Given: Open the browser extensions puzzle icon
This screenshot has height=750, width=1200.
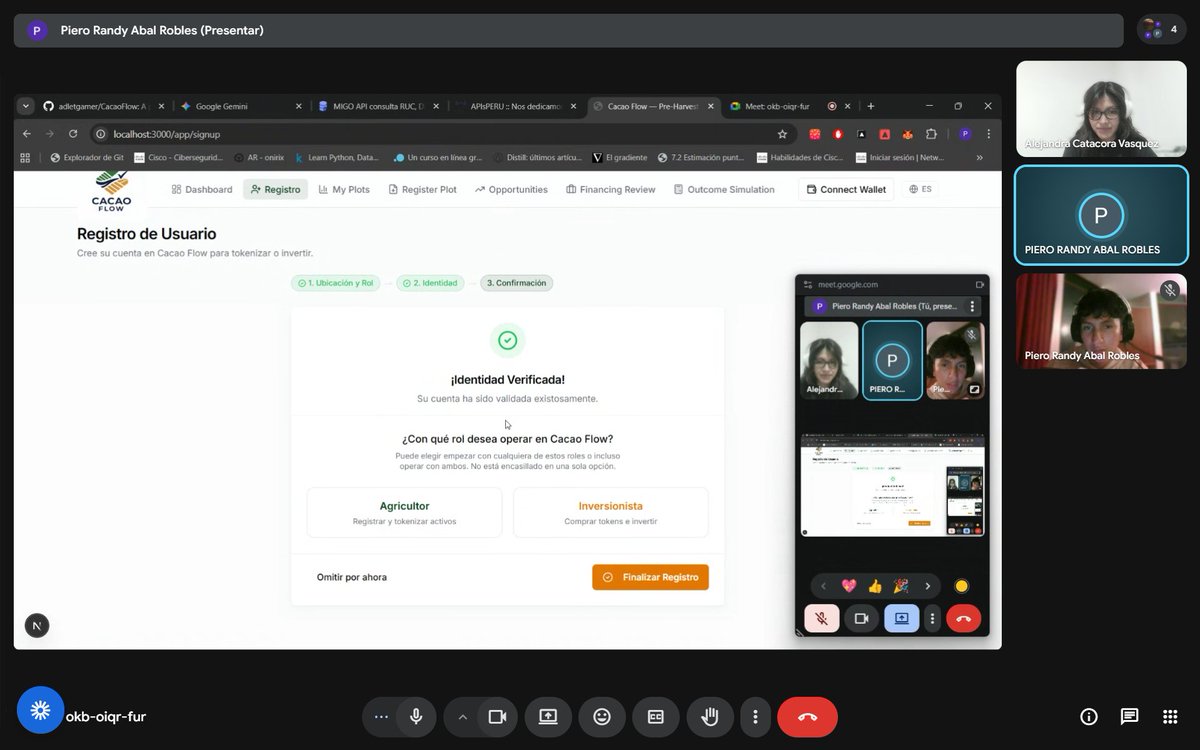Looking at the screenshot, I should coord(931,134).
